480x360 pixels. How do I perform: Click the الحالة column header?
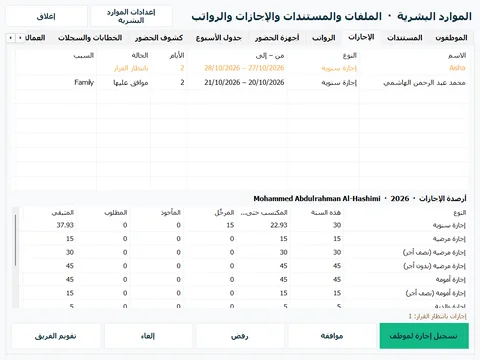pos(124,55)
